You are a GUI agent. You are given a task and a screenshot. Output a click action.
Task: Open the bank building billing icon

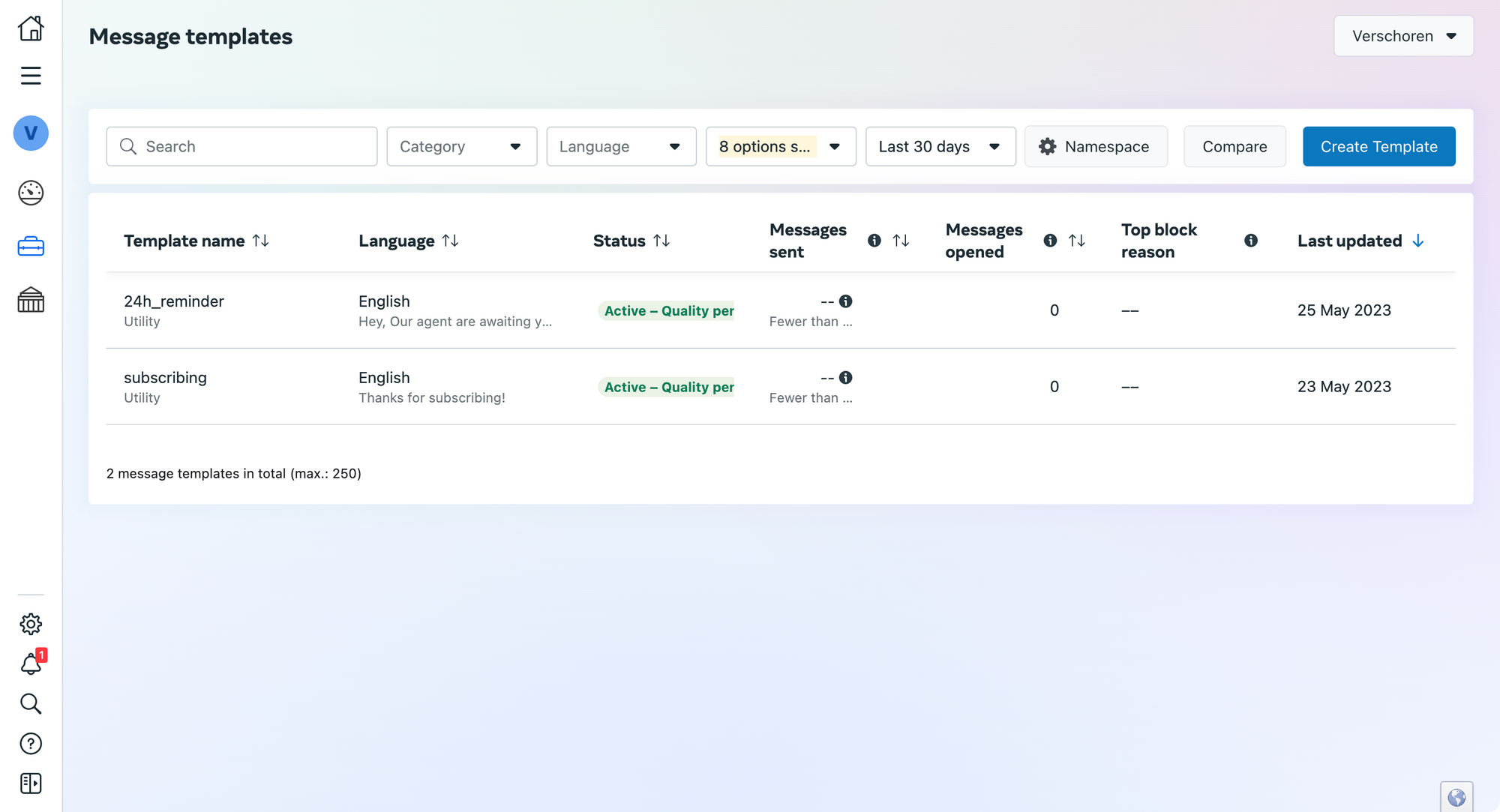click(31, 300)
